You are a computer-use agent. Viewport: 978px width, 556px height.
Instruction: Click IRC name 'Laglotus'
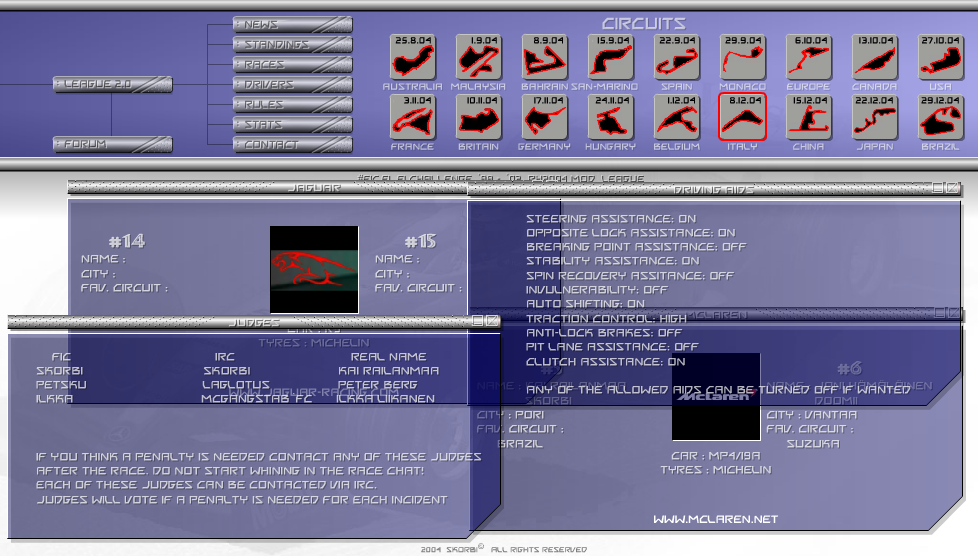(236, 385)
